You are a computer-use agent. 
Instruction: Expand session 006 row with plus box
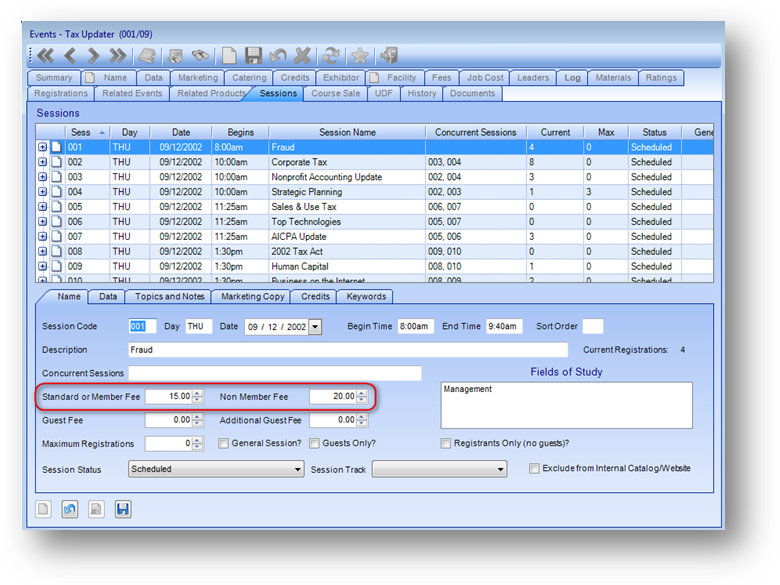click(43, 221)
